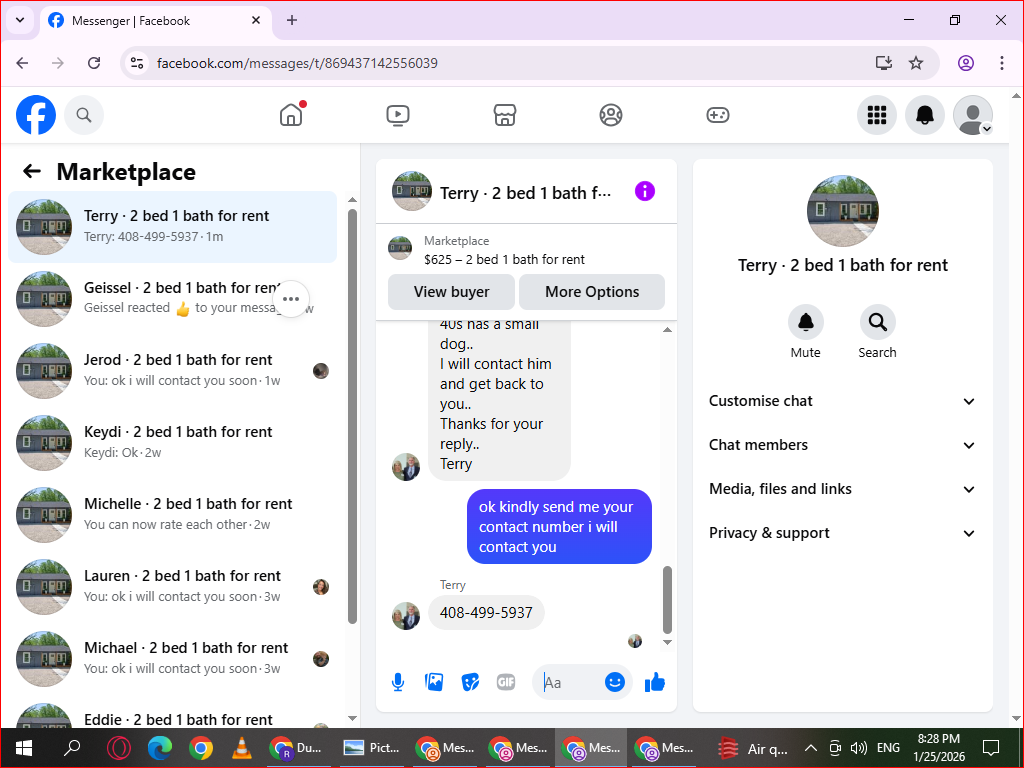The height and width of the screenshot is (768, 1024).
Task: Open VLC media player from taskbar
Action: [x=242, y=748]
